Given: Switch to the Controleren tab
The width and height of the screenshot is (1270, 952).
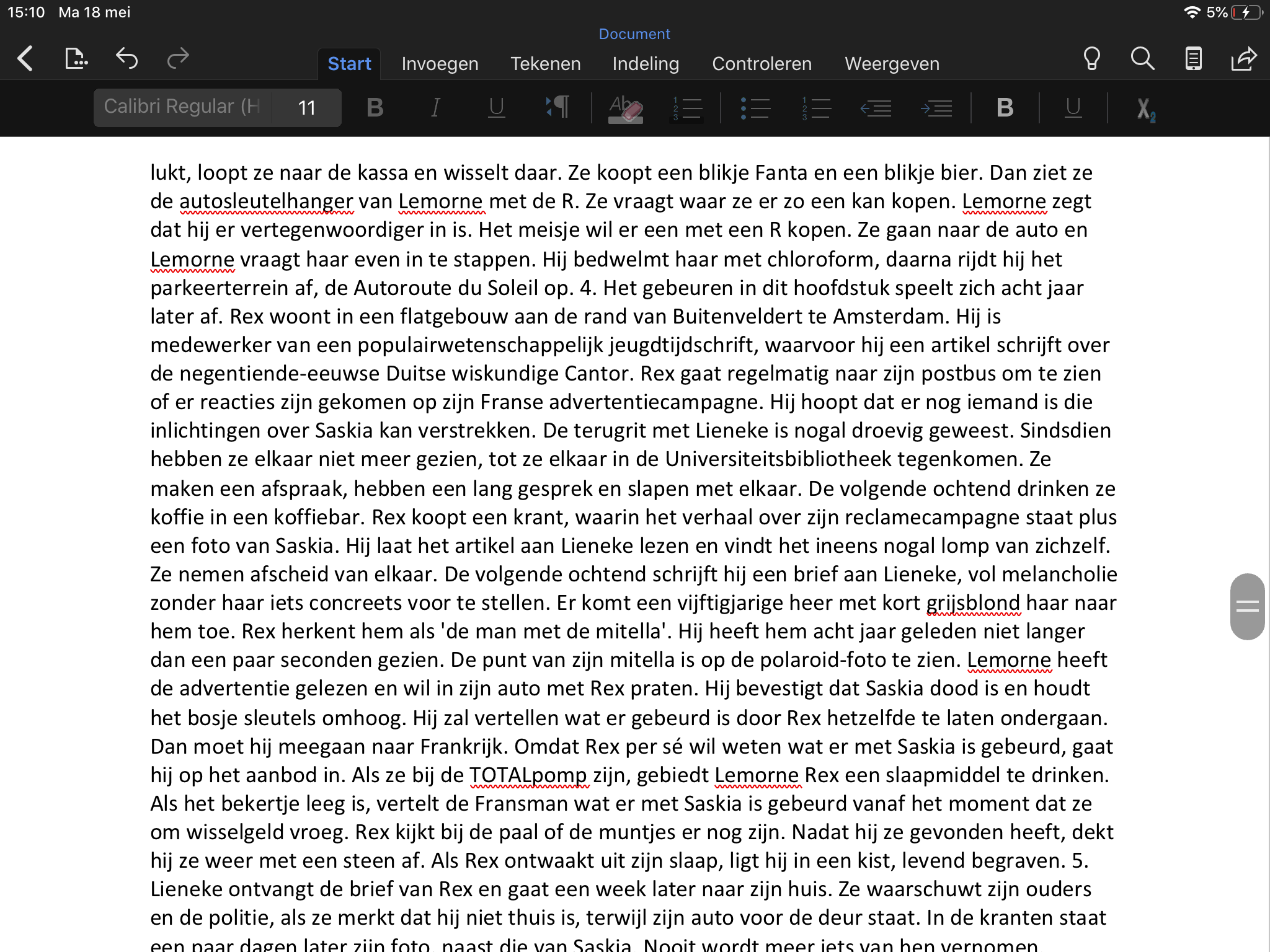Looking at the screenshot, I should click(762, 64).
